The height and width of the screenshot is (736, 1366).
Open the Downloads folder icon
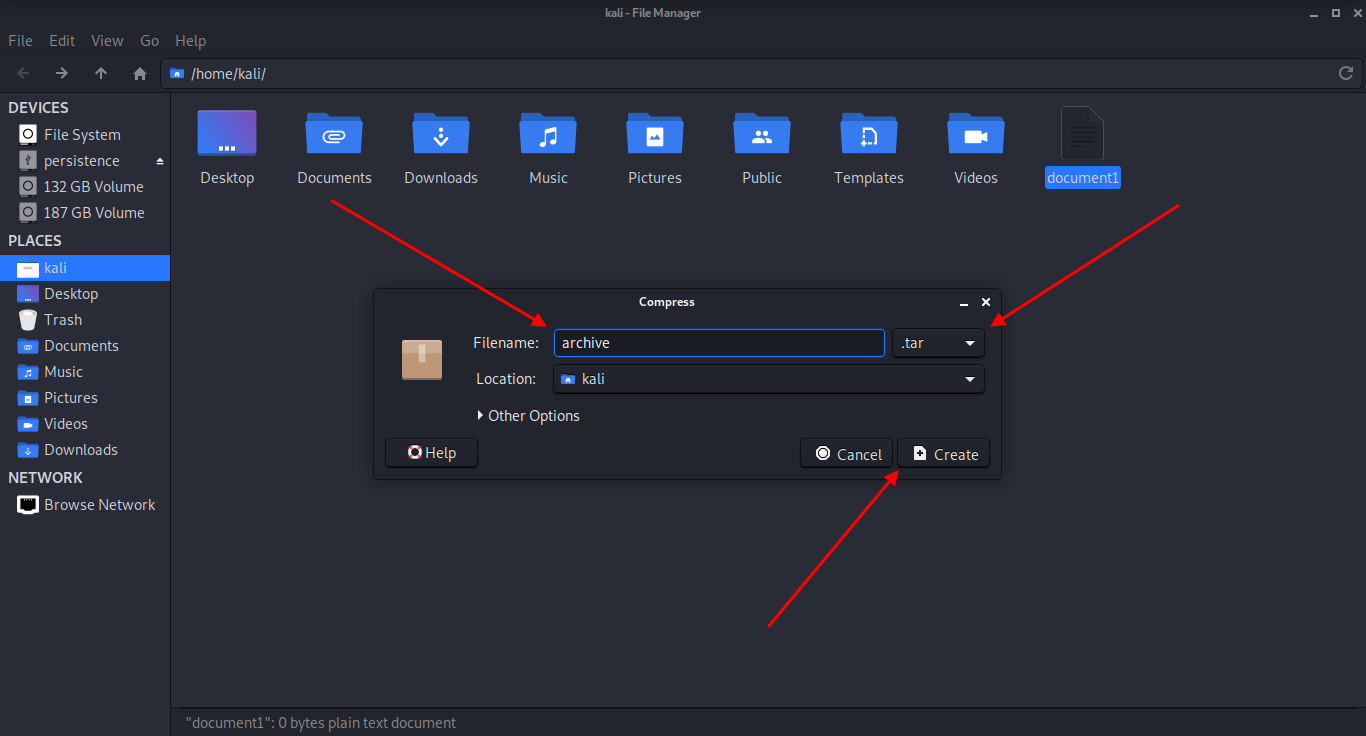[x=441, y=135]
